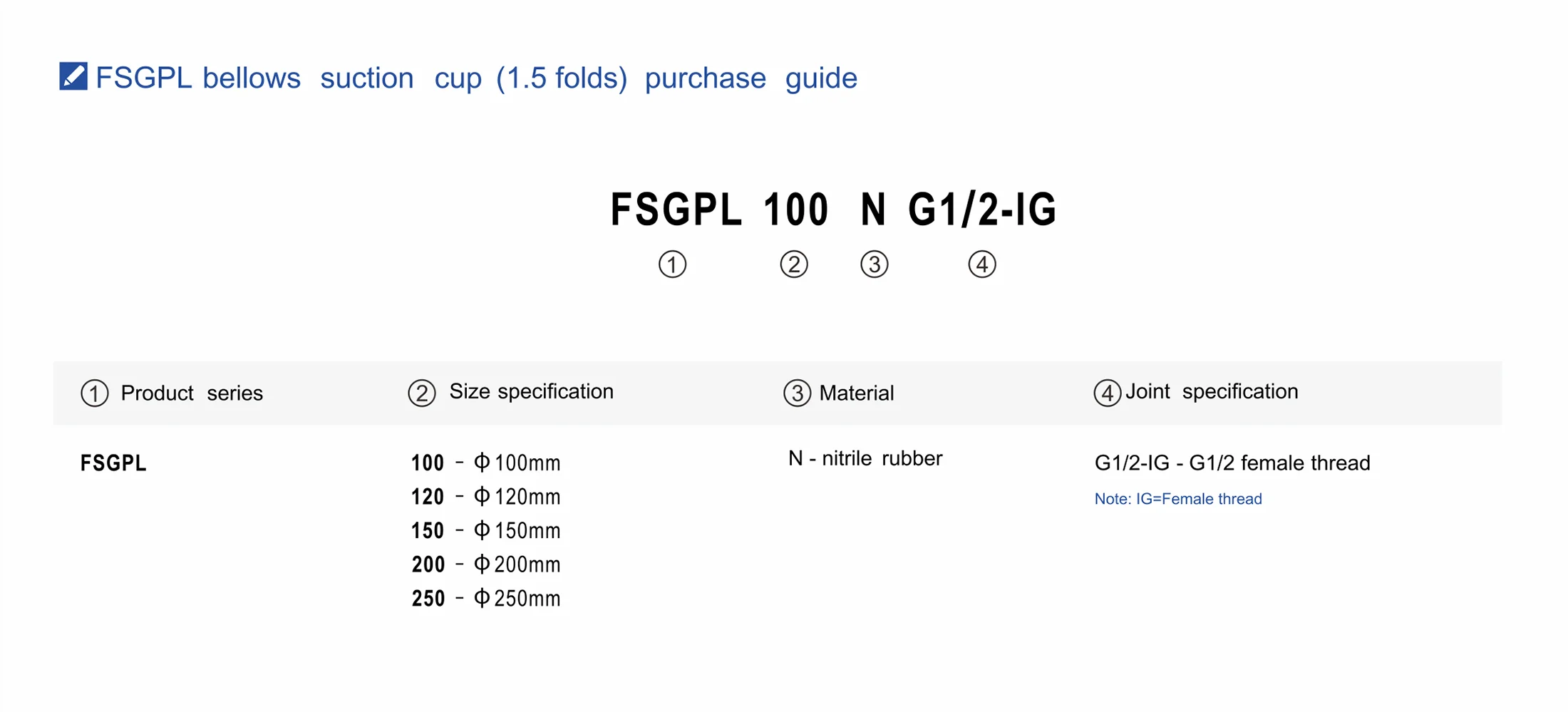
Task: Click circled number 2 under the 100 code
Action: point(794,264)
